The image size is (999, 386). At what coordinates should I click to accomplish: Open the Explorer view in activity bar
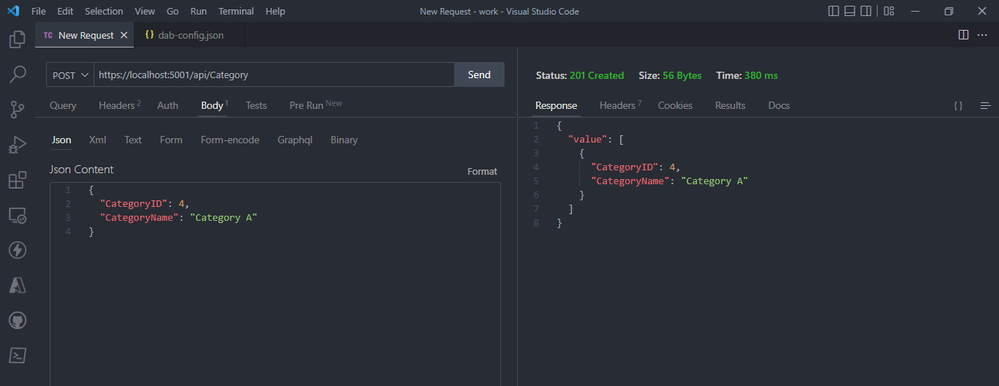(17, 39)
